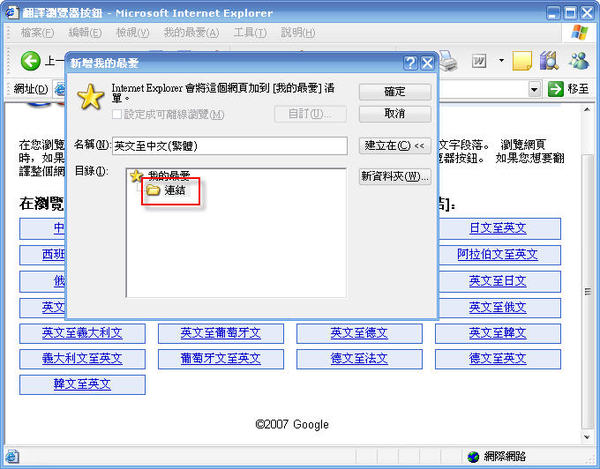Click the yellow note icon in toolbar
The height and width of the screenshot is (469, 600).
[522, 61]
